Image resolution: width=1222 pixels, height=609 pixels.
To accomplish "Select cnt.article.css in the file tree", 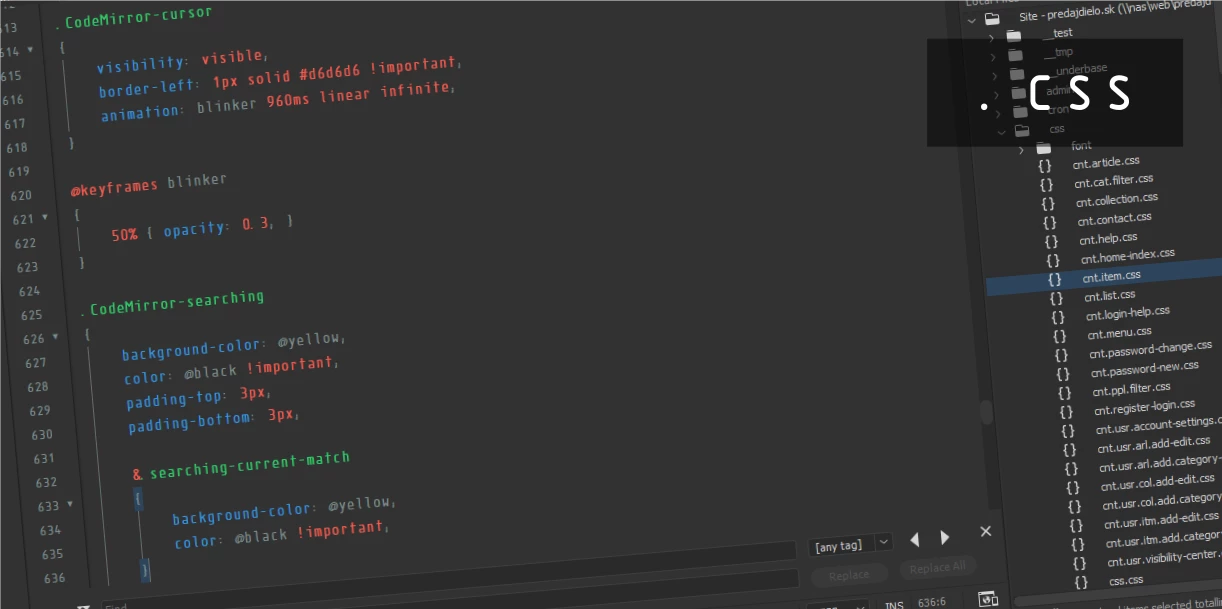I will tap(1106, 162).
